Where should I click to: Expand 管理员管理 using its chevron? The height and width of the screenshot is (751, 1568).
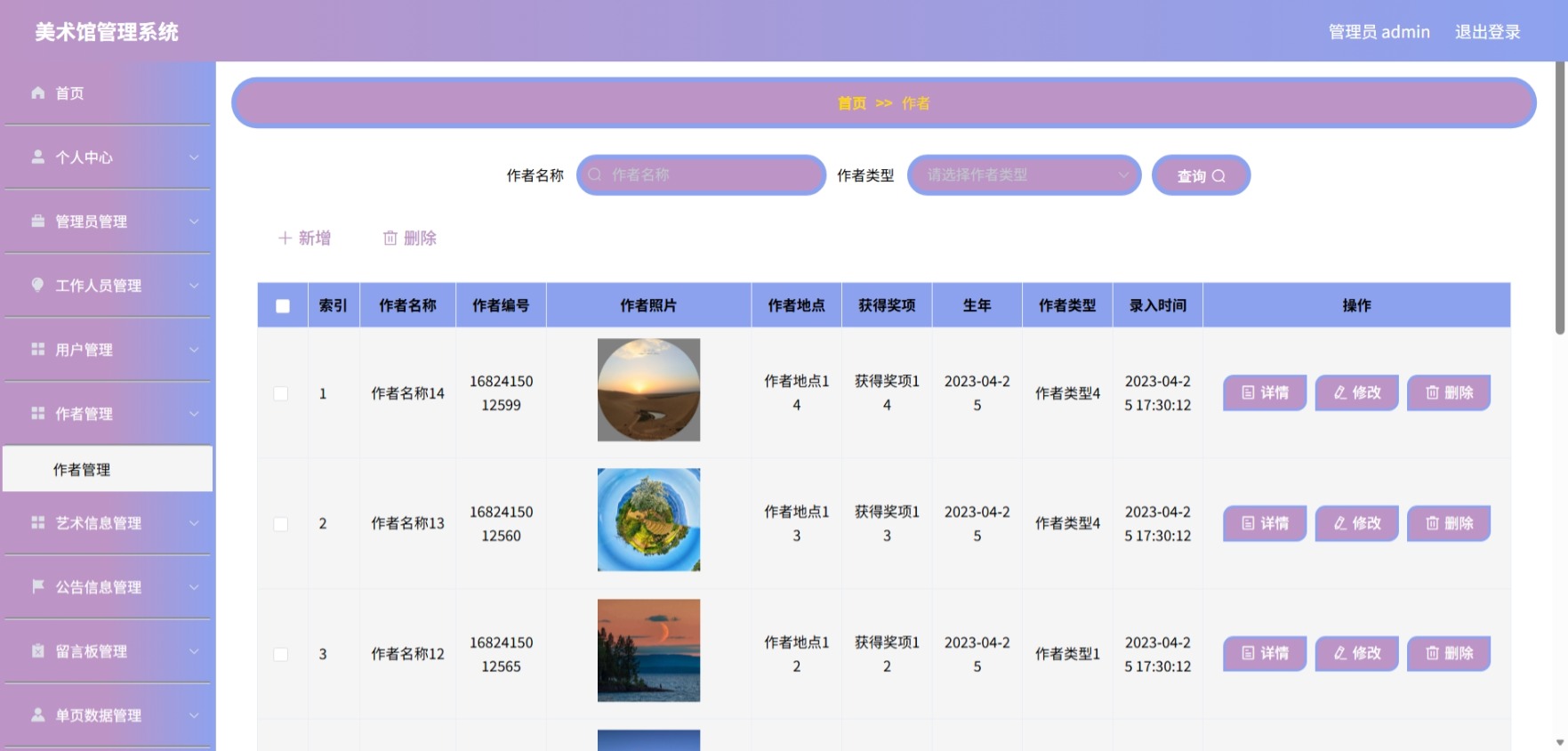[194, 222]
